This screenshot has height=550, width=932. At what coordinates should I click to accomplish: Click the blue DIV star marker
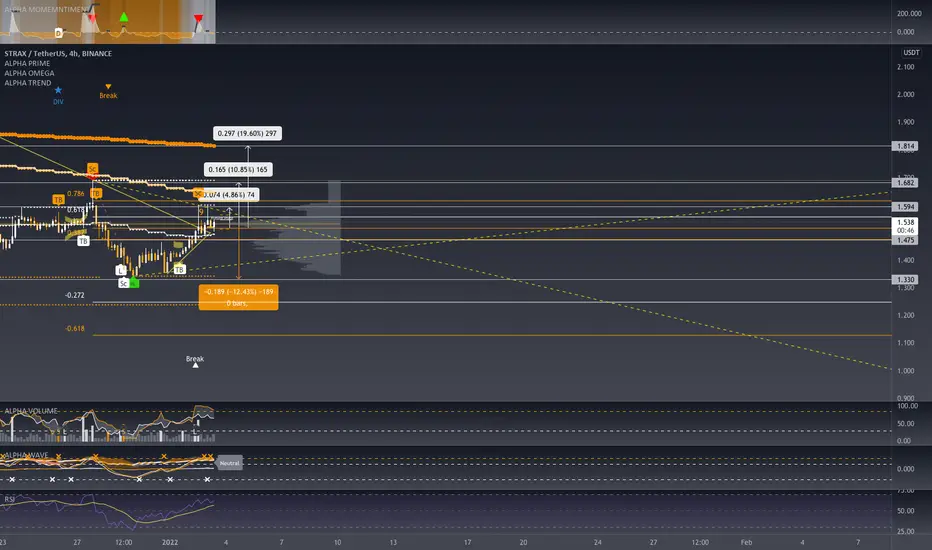[x=58, y=90]
